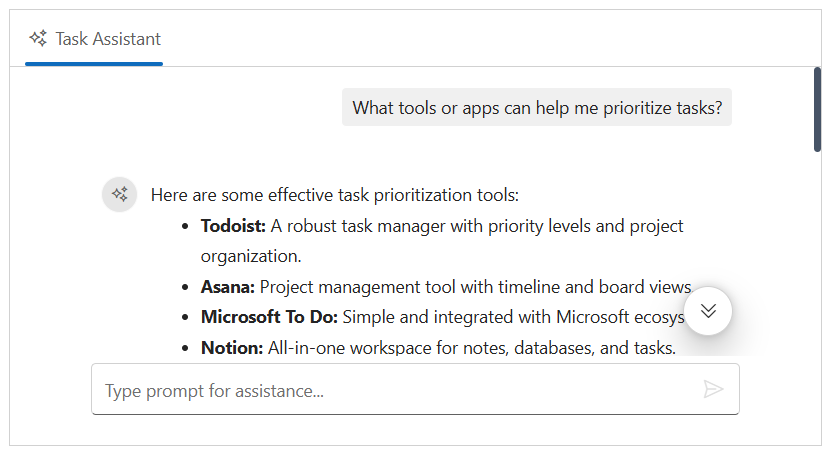830x454 pixels.
Task: Click the bold "Notion:" label
Action: [231, 348]
